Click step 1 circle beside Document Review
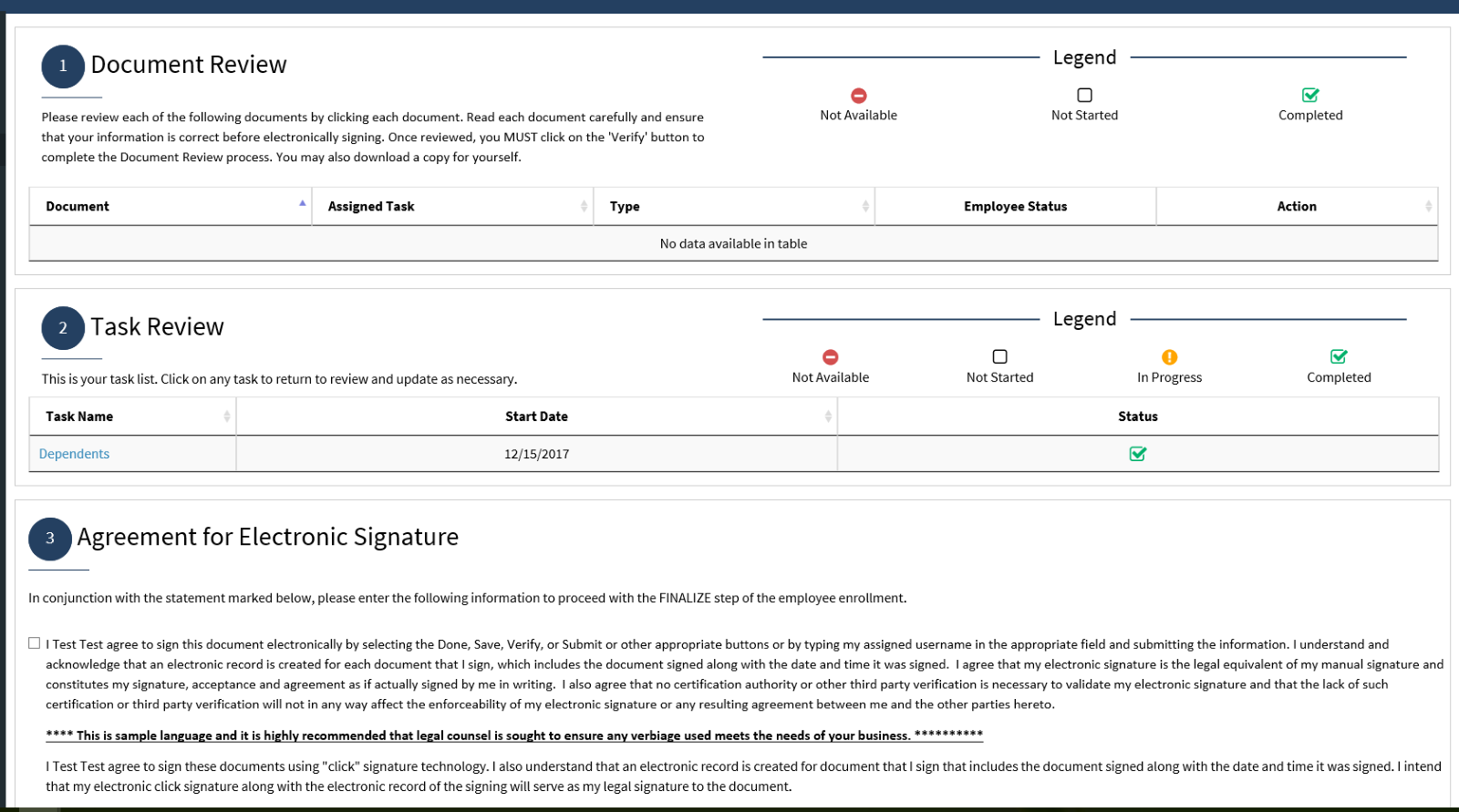The image size is (1459, 812). tap(63, 67)
